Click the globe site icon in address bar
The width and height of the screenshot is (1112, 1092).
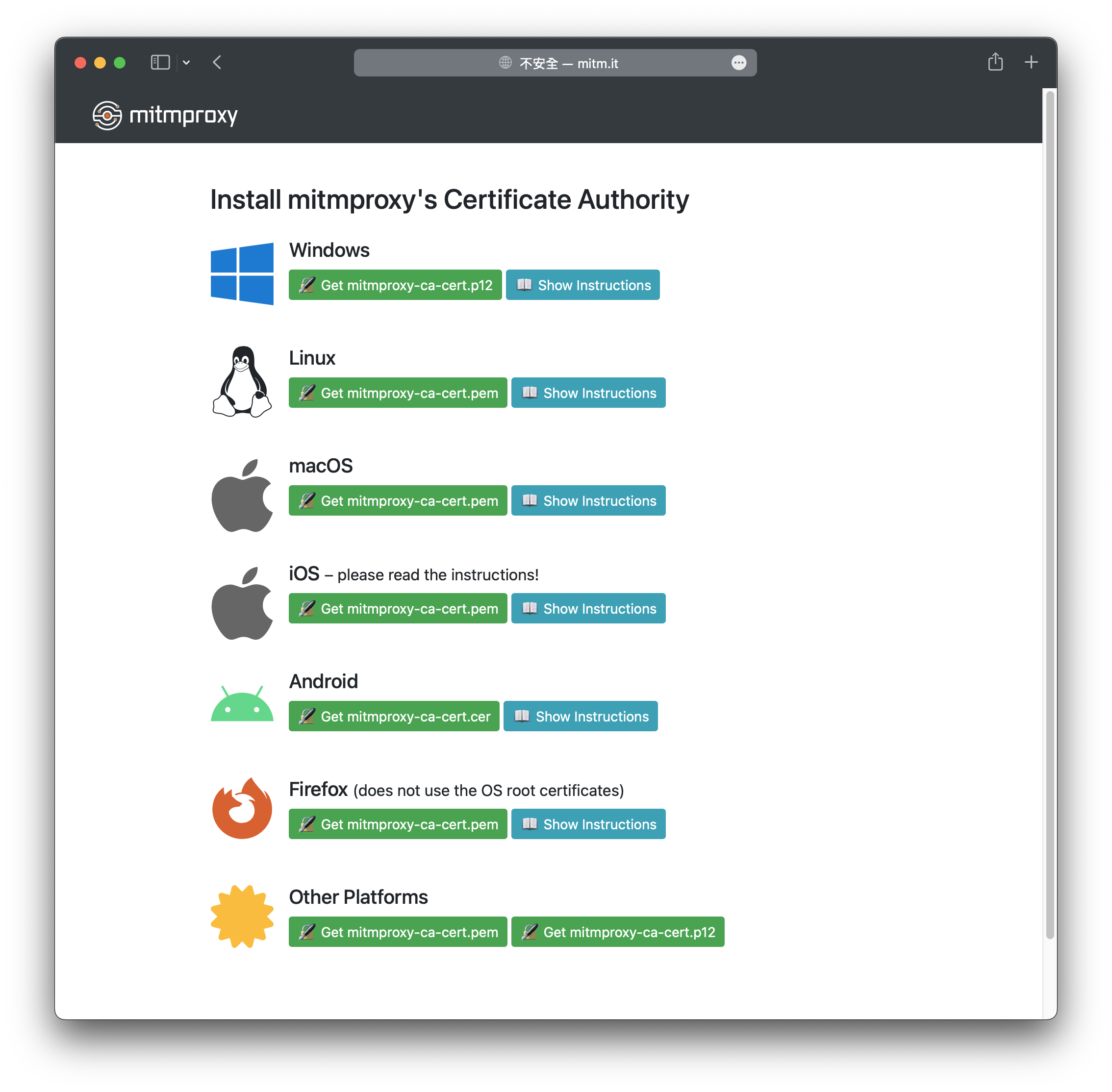coord(505,63)
